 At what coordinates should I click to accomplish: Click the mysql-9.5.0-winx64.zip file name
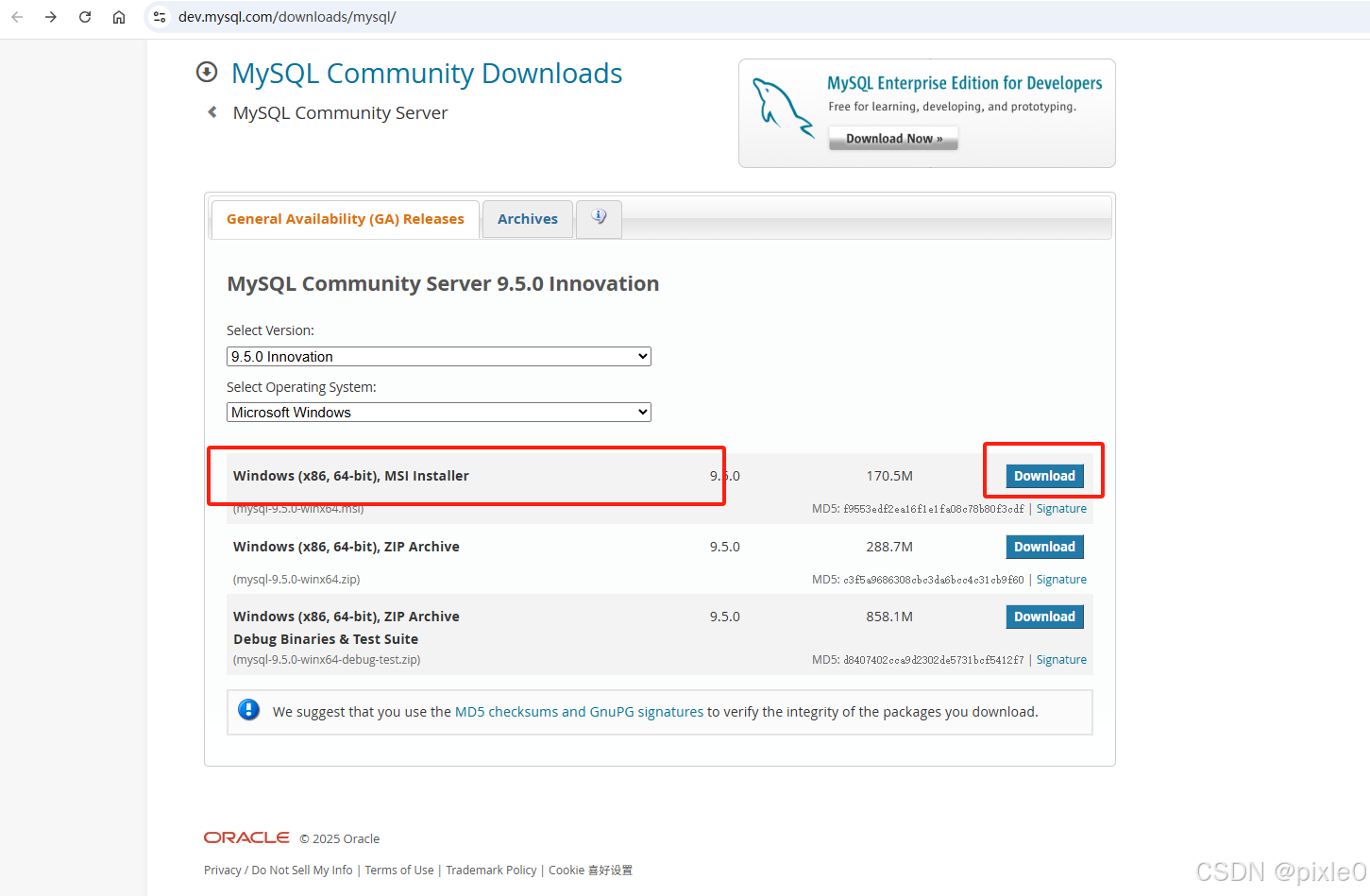[296, 580]
